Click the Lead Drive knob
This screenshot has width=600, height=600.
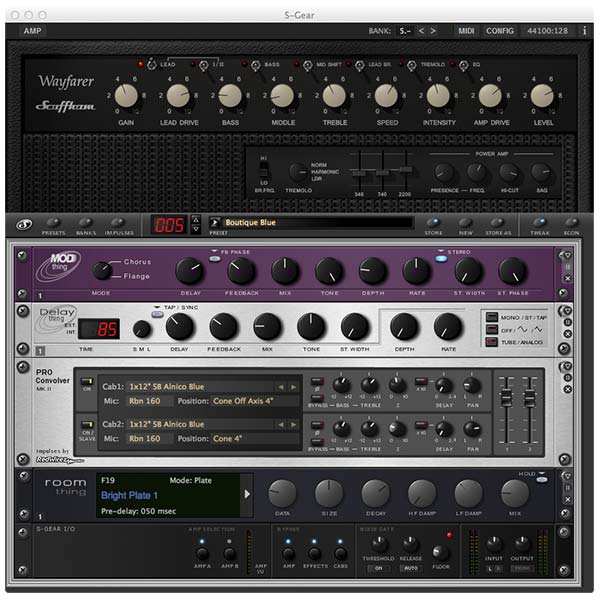point(178,96)
